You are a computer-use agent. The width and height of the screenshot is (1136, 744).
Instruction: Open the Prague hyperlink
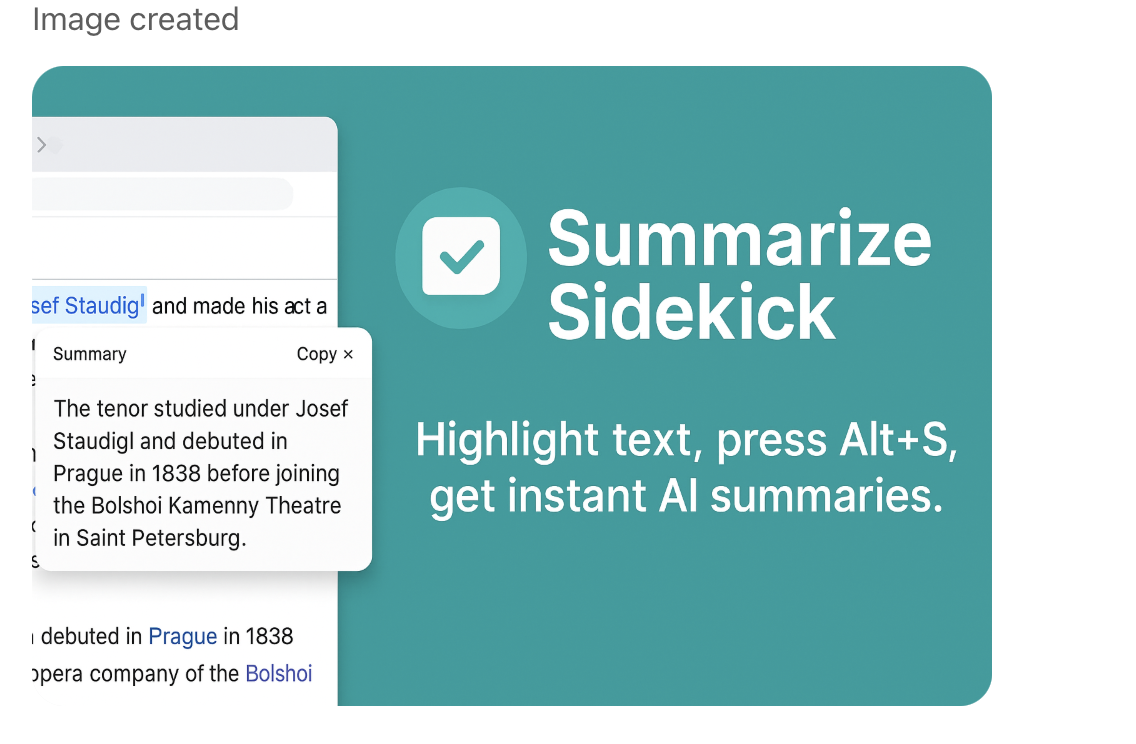183,636
